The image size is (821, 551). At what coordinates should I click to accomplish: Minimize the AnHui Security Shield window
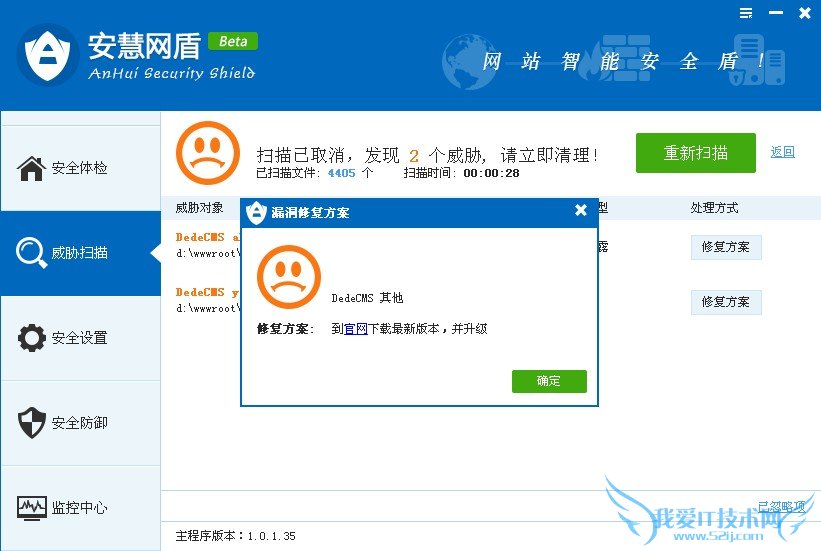click(776, 13)
